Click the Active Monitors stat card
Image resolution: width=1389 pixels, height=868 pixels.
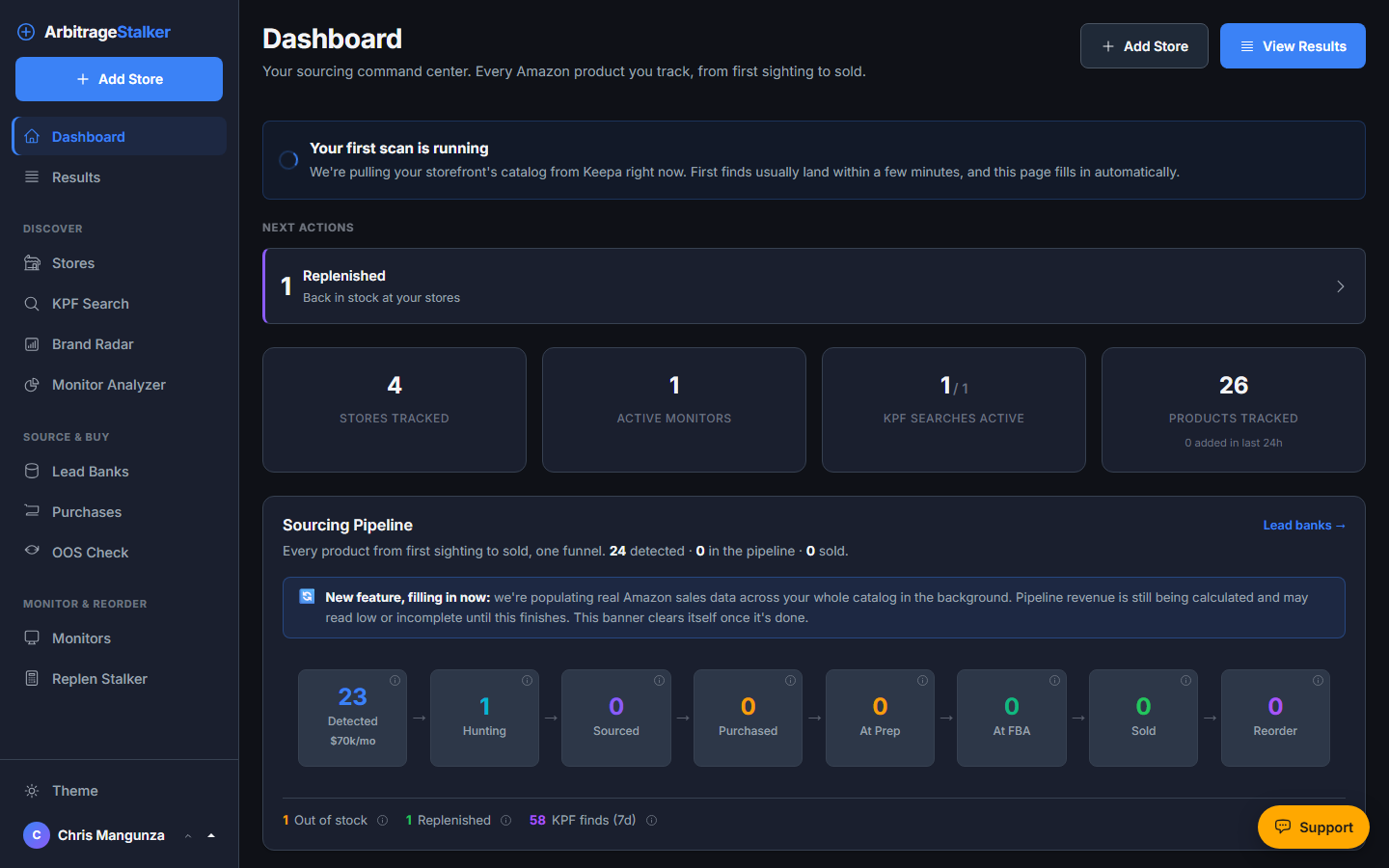(674, 410)
